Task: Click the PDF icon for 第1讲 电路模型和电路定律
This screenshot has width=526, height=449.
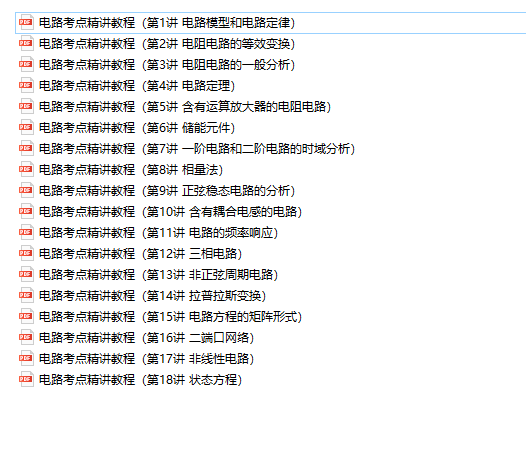Action: 26,23
